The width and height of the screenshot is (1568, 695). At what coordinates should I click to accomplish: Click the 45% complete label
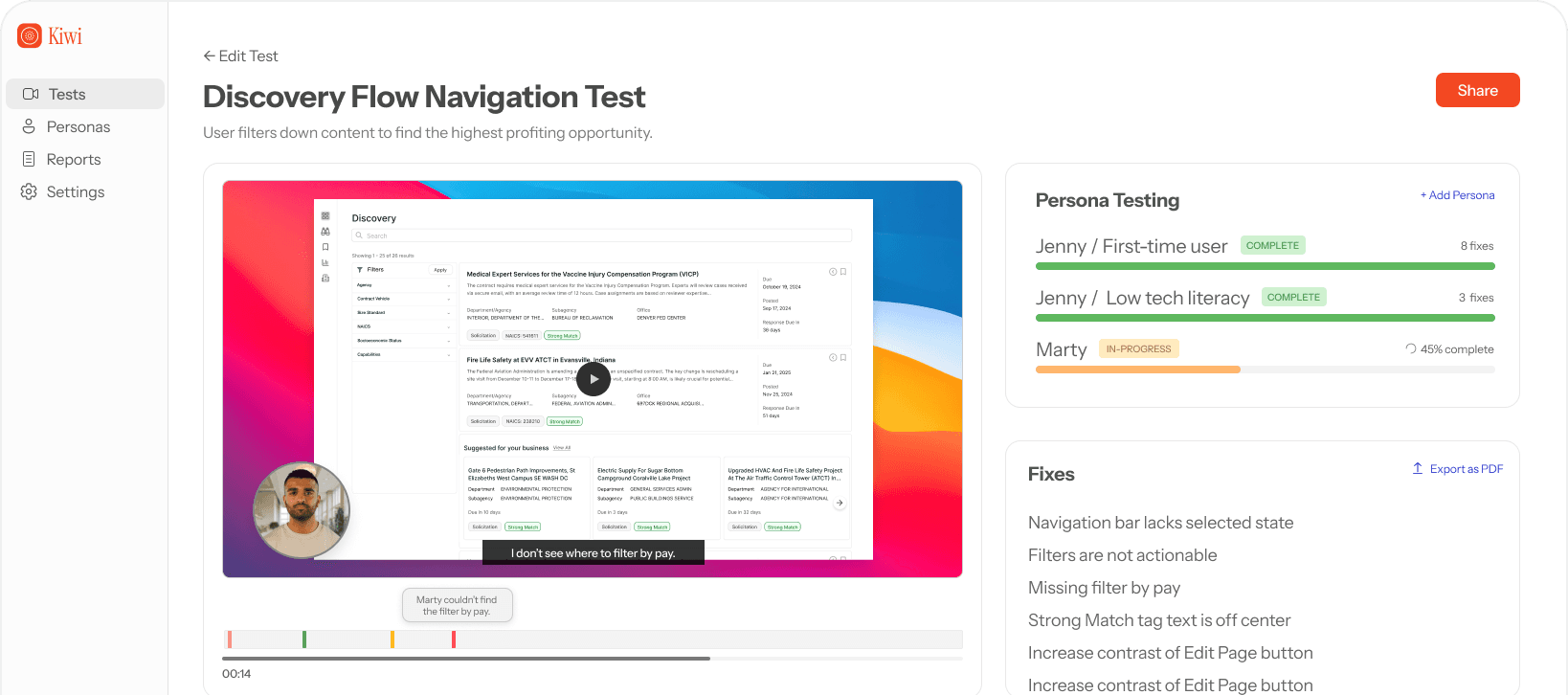pyautogui.click(x=1457, y=349)
